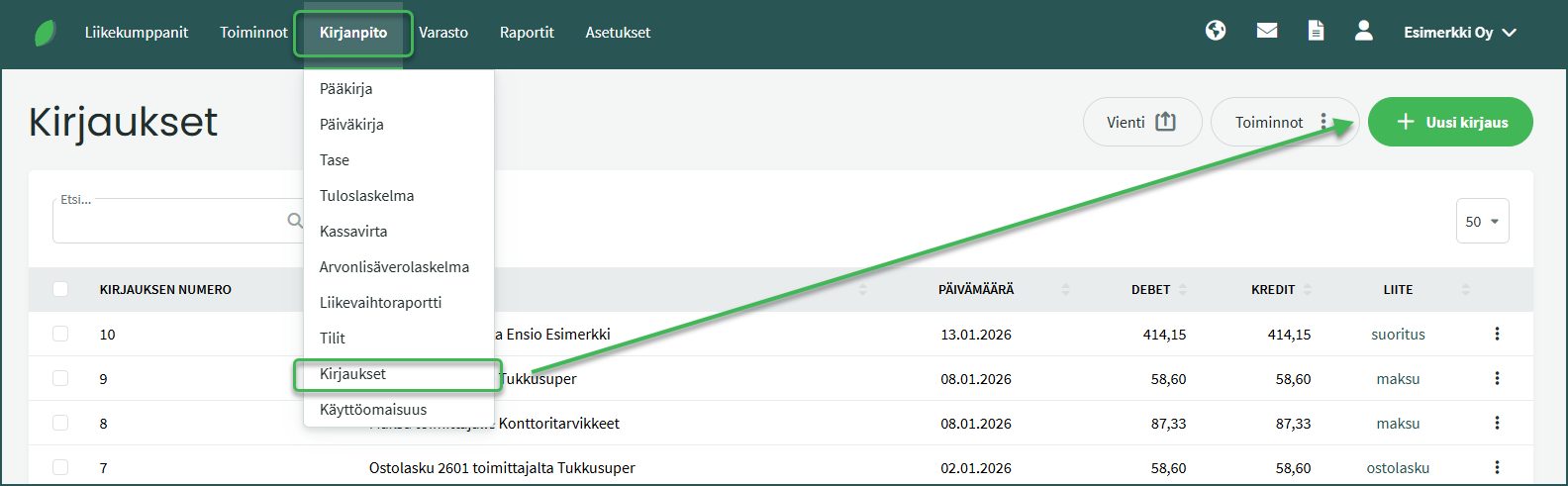The image size is (1568, 486).
Task: Open three-dot menu for entry 8
Action: pos(1497,424)
